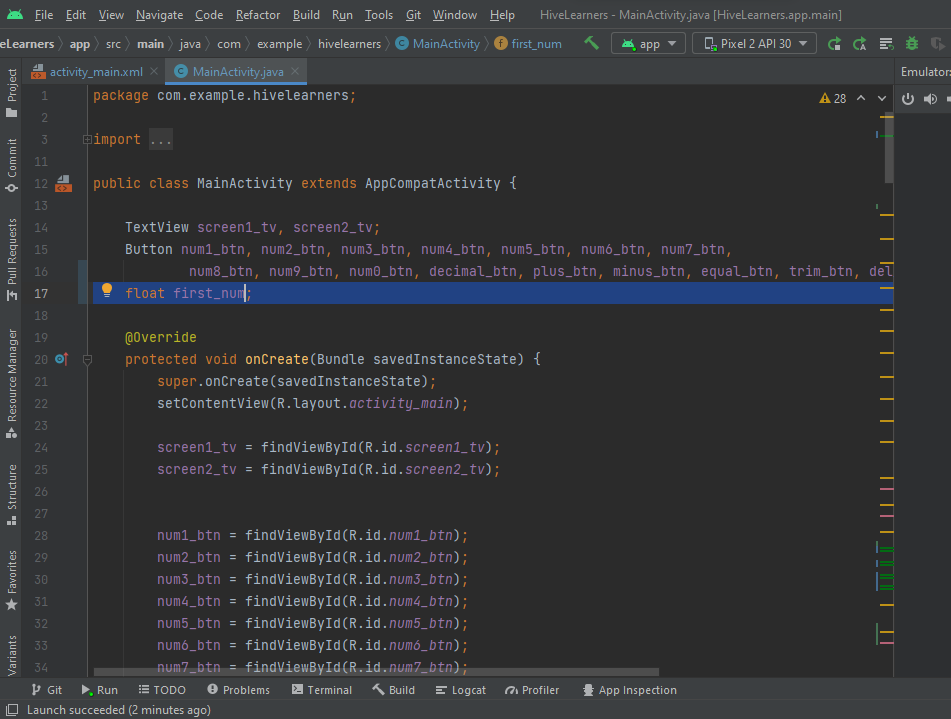The height and width of the screenshot is (719, 951).
Task: Click the first_num breadcrumb in navigation bar
Action: coord(528,44)
